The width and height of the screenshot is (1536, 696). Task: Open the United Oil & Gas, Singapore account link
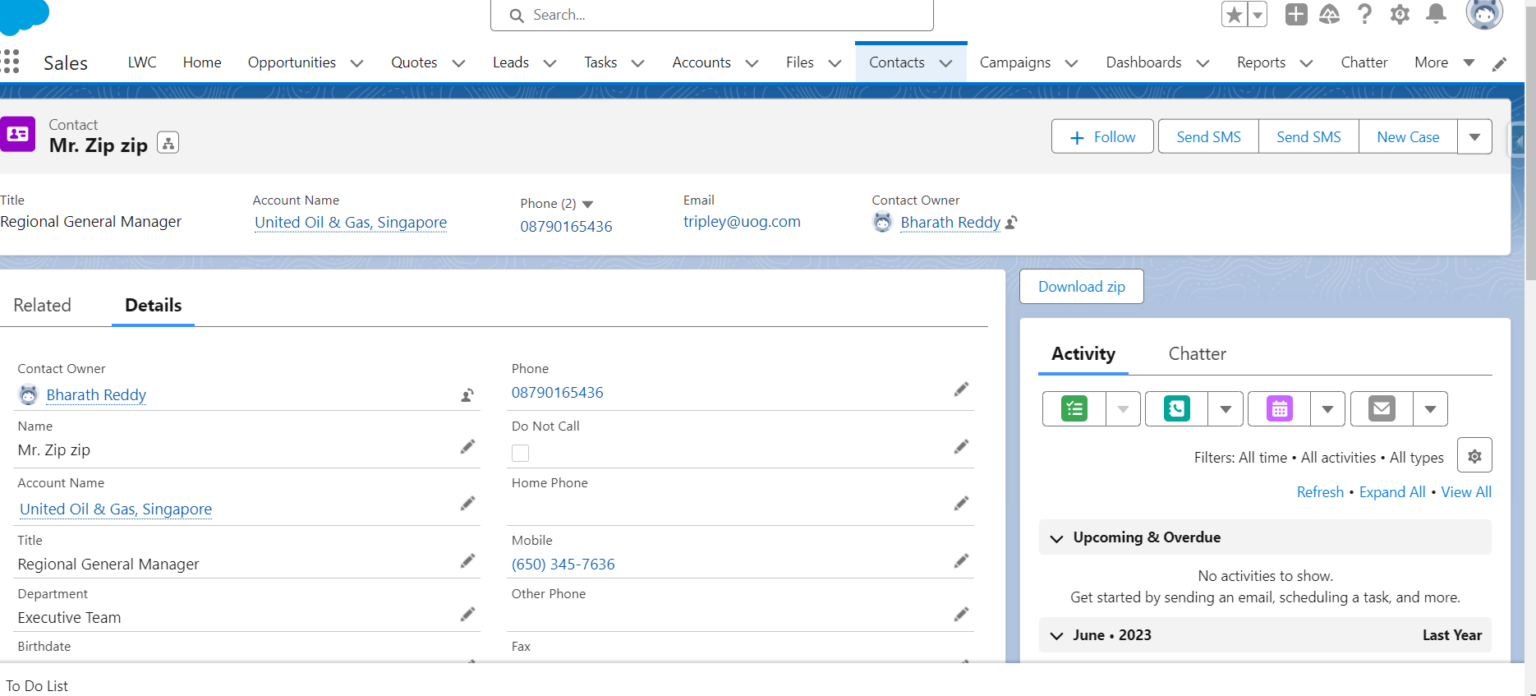point(350,222)
